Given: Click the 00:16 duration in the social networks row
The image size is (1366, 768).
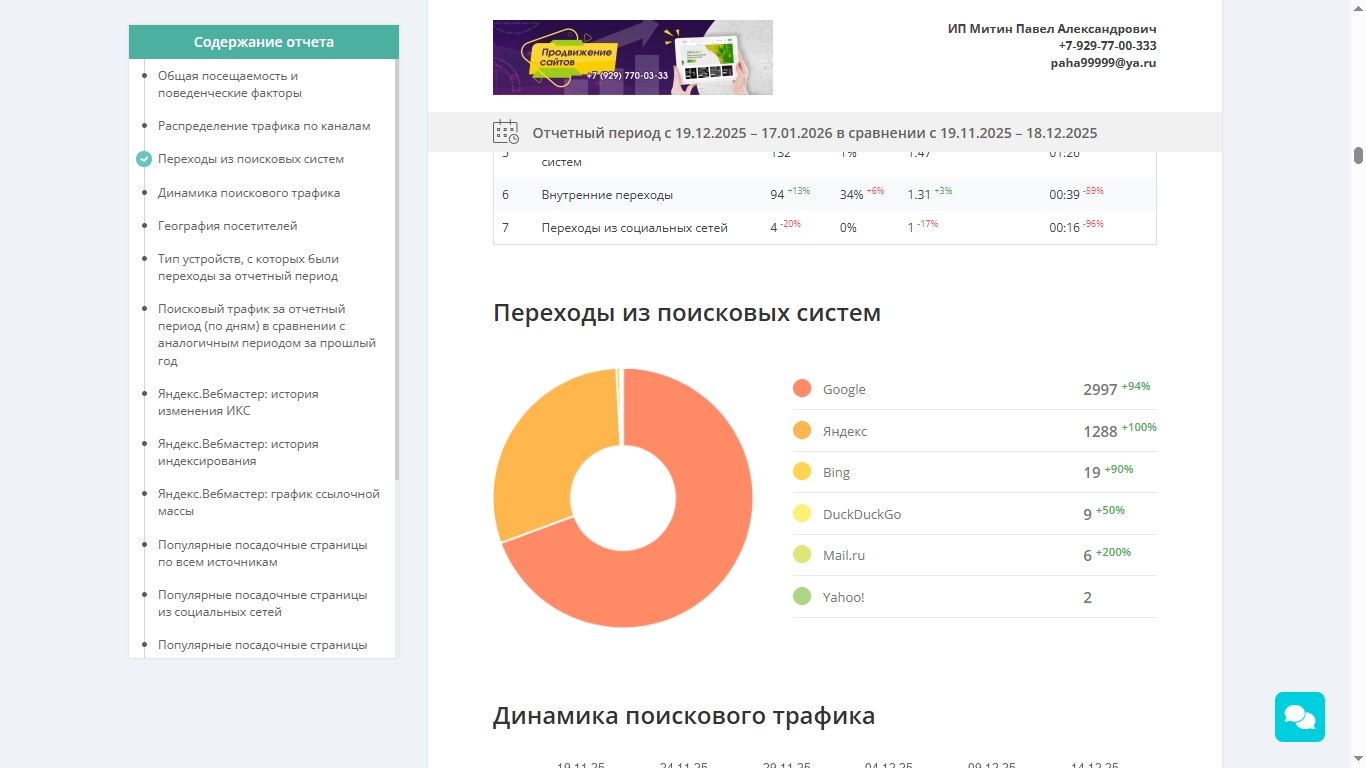Looking at the screenshot, I should tap(1064, 228).
